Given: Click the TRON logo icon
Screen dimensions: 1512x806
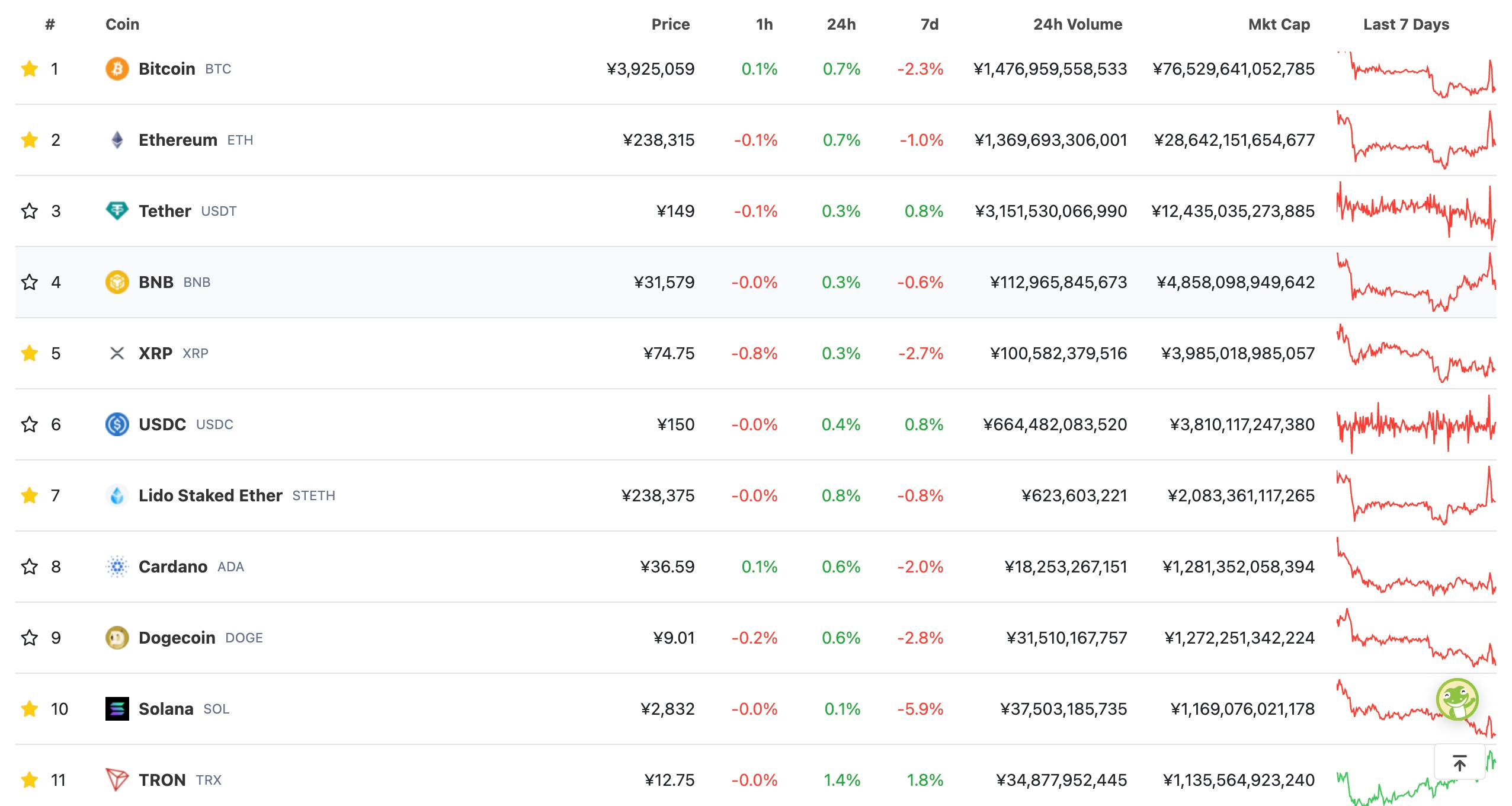Looking at the screenshot, I should [117, 780].
